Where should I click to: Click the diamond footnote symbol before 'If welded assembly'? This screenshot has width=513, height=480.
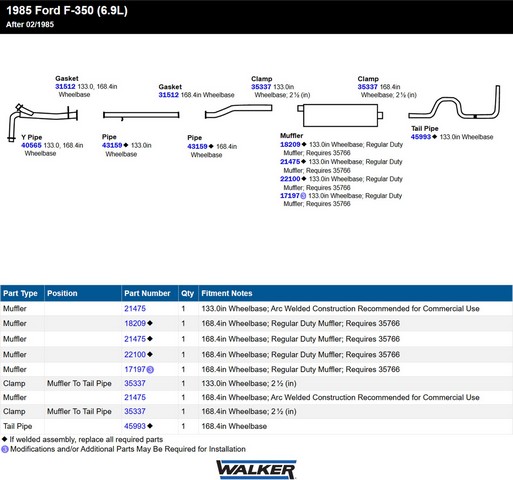click(x=4, y=439)
